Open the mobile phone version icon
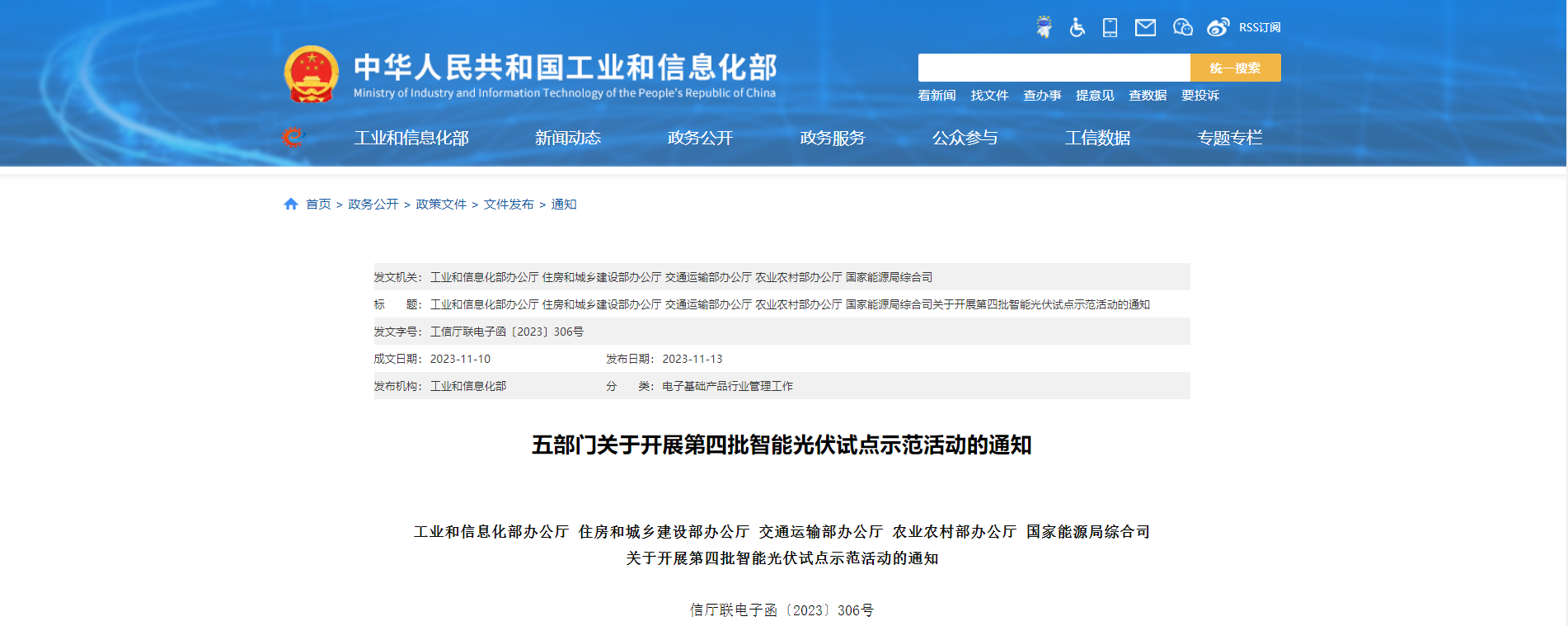This screenshot has width=1568, height=626. [x=1110, y=27]
